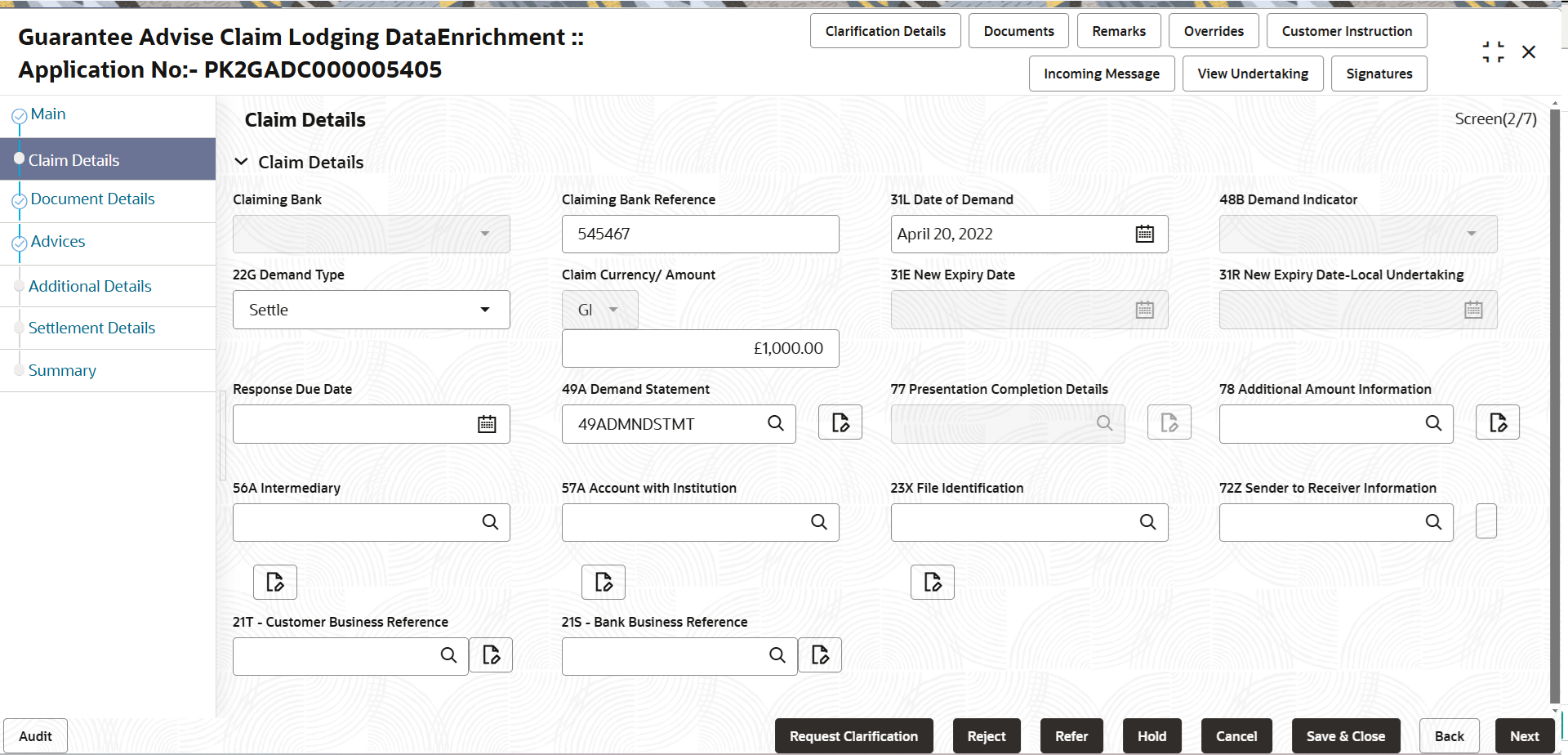Open editor icon beside 49A Demand Statement
1568x755 pixels.
point(840,422)
